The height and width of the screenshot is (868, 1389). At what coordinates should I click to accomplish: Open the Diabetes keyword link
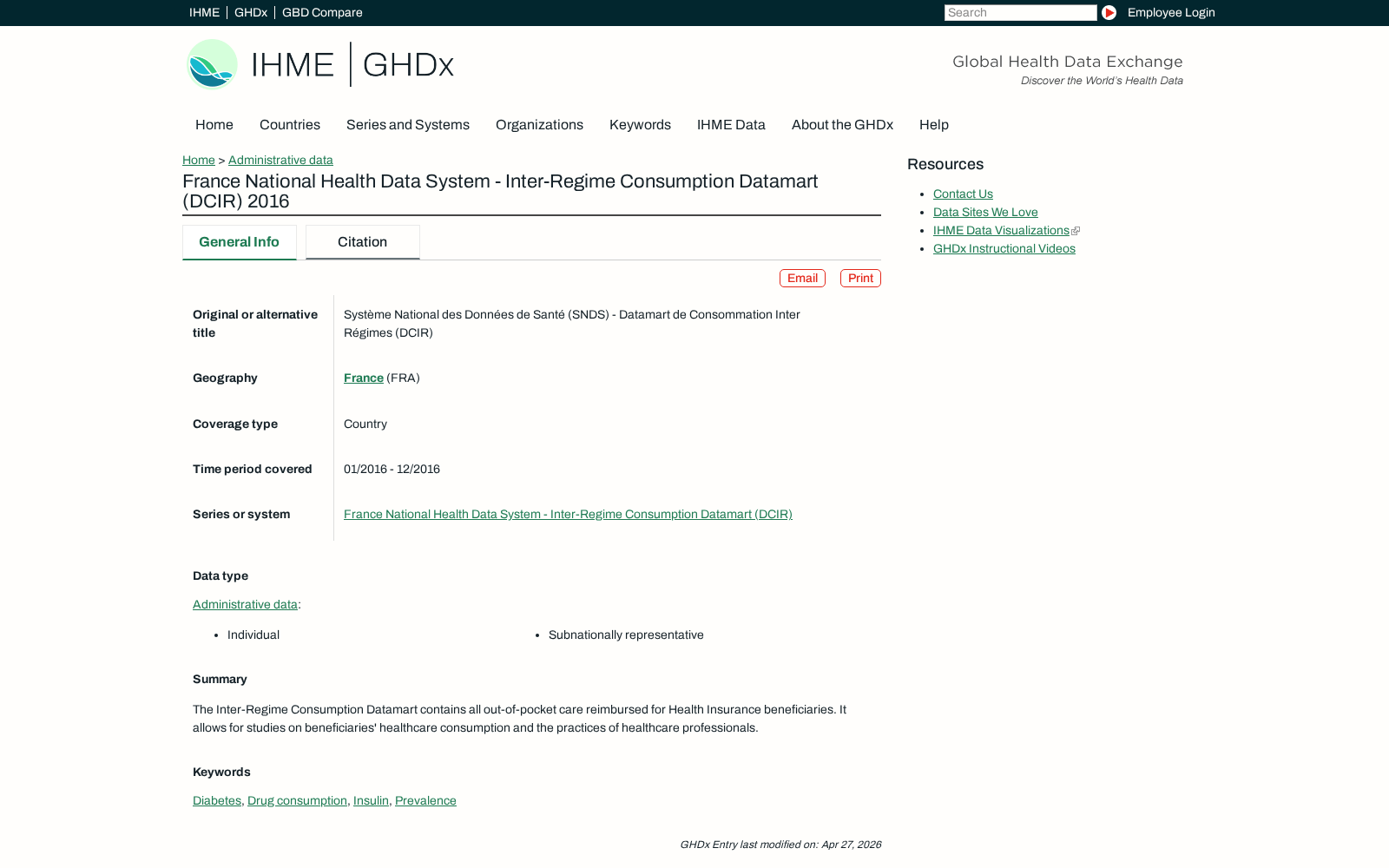coord(217,800)
